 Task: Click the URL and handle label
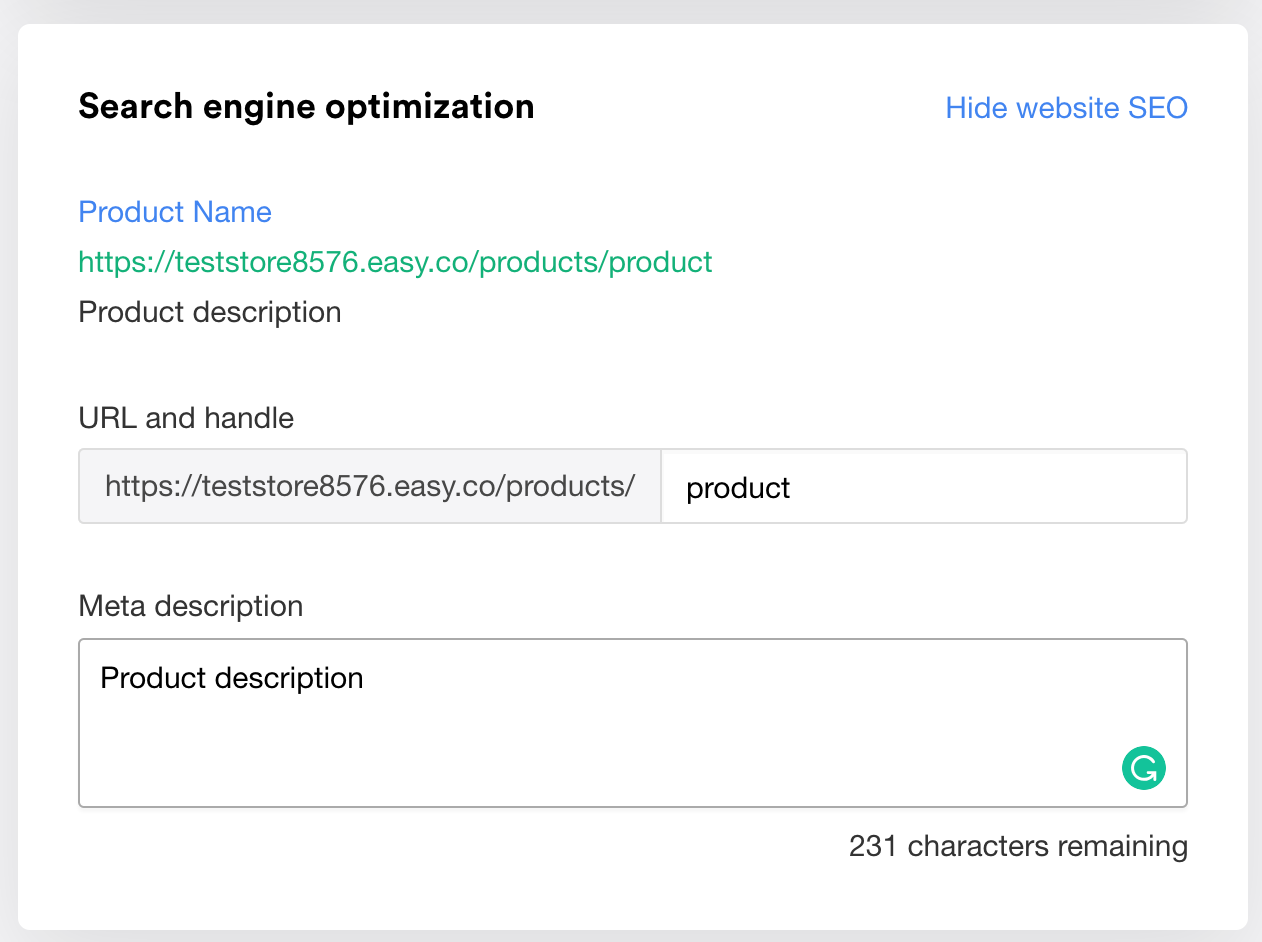pos(187,418)
